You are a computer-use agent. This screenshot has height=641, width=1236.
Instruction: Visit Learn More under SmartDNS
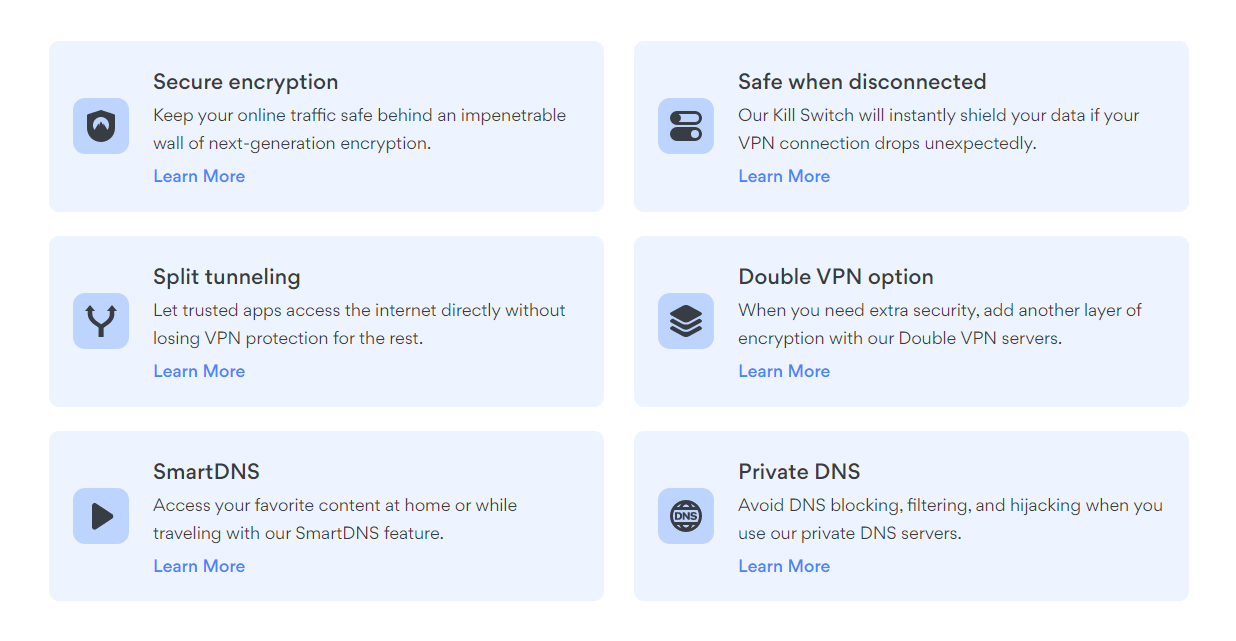pyautogui.click(x=199, y=566)
